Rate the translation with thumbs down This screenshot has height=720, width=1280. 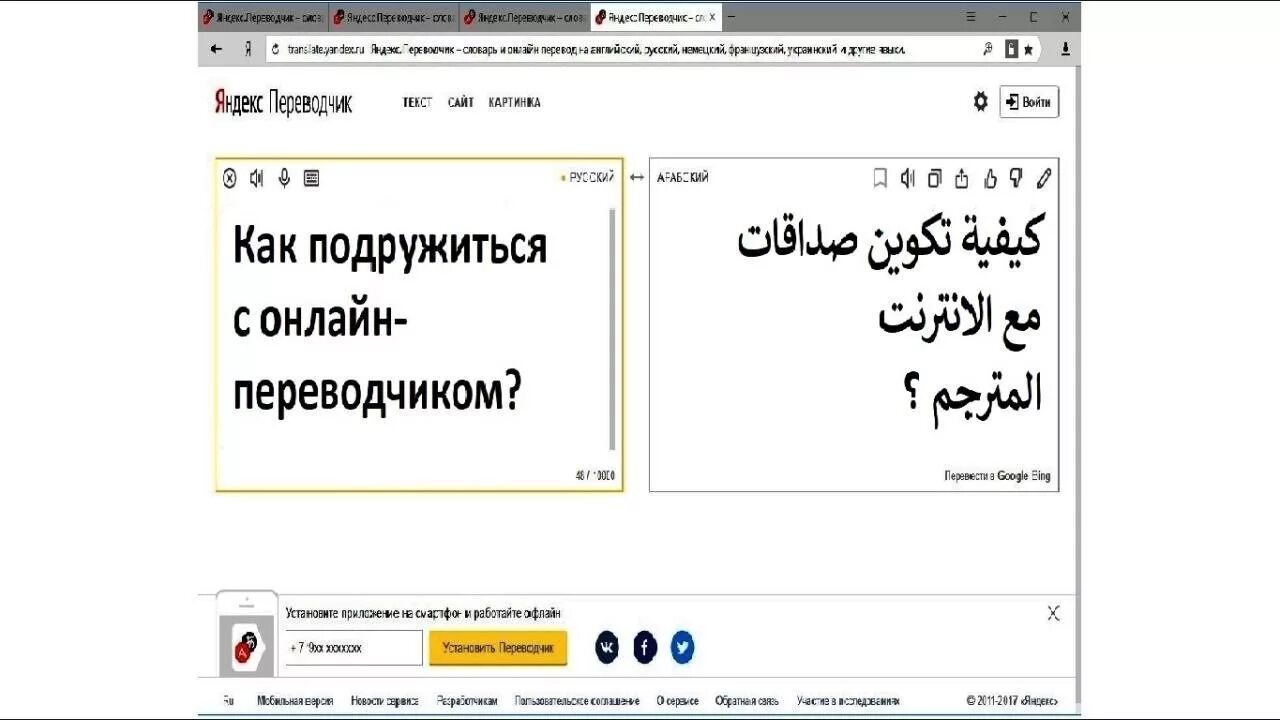point(1016,178)
